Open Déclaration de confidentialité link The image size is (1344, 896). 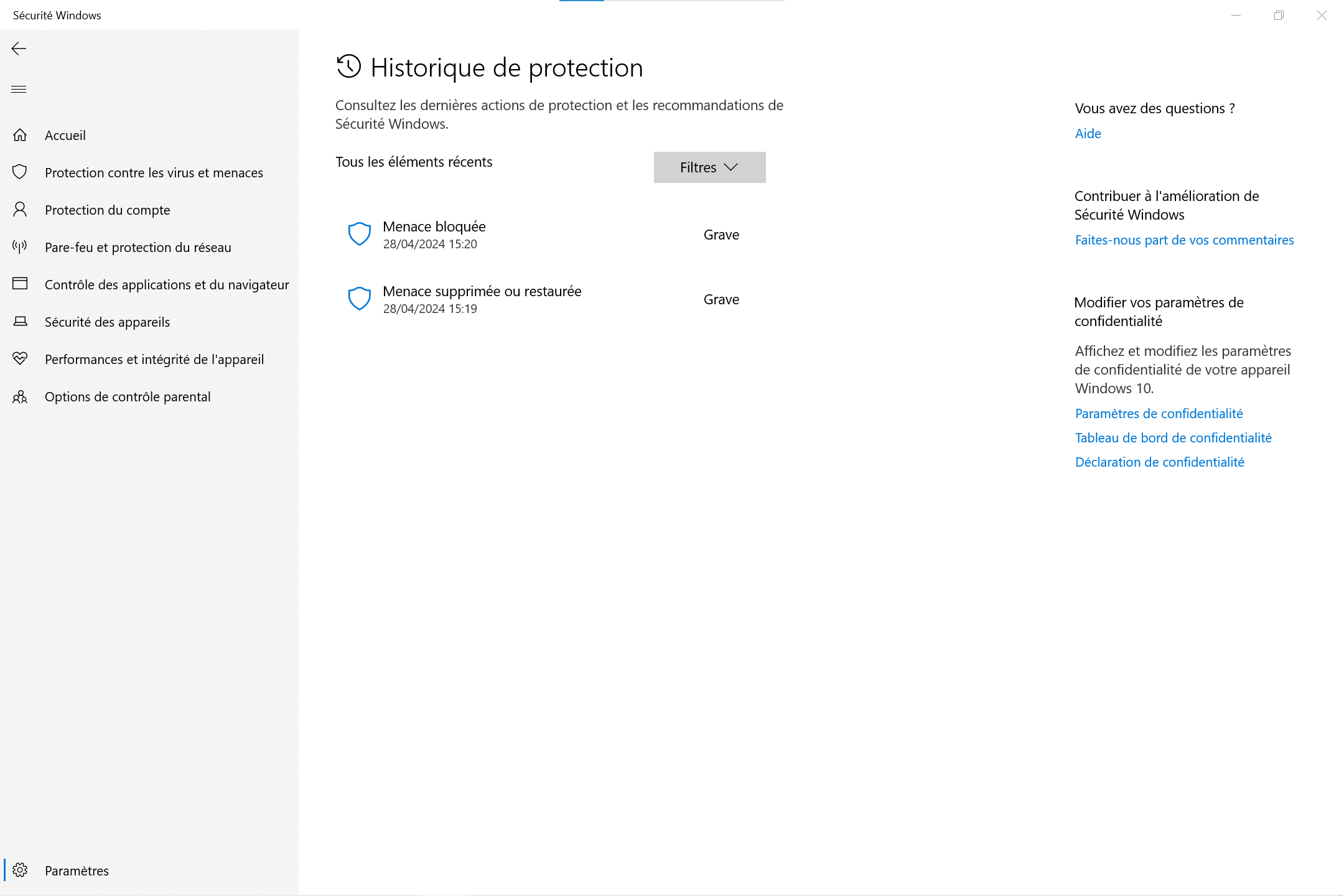pyautogui.click(x=1159, y=462)
